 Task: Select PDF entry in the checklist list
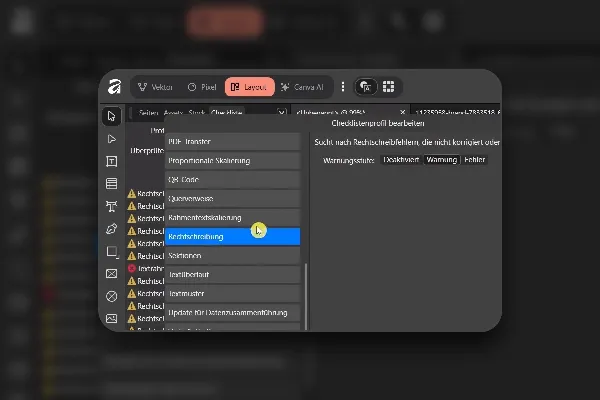(233, 141)
